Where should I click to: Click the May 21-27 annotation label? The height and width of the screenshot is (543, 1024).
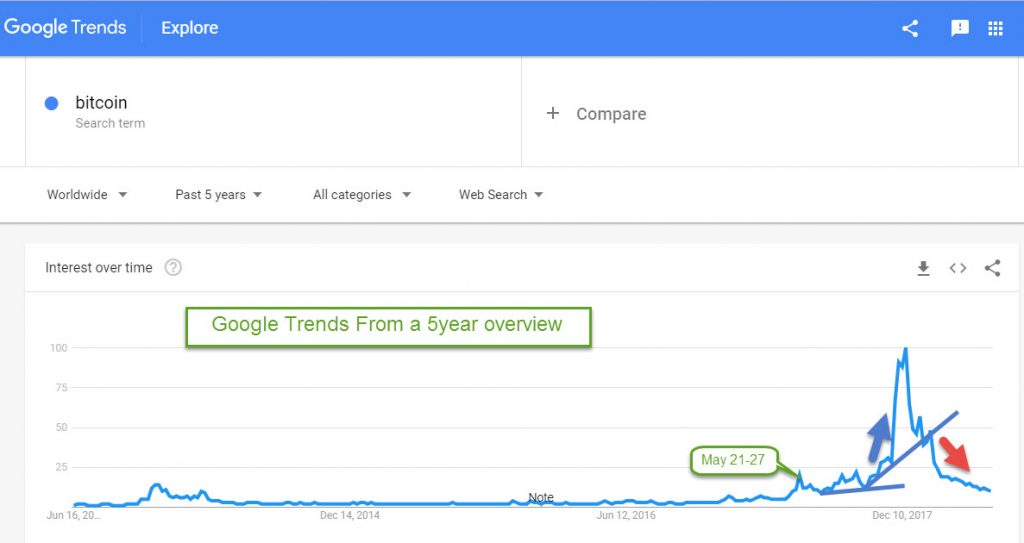tap(733, 460)
